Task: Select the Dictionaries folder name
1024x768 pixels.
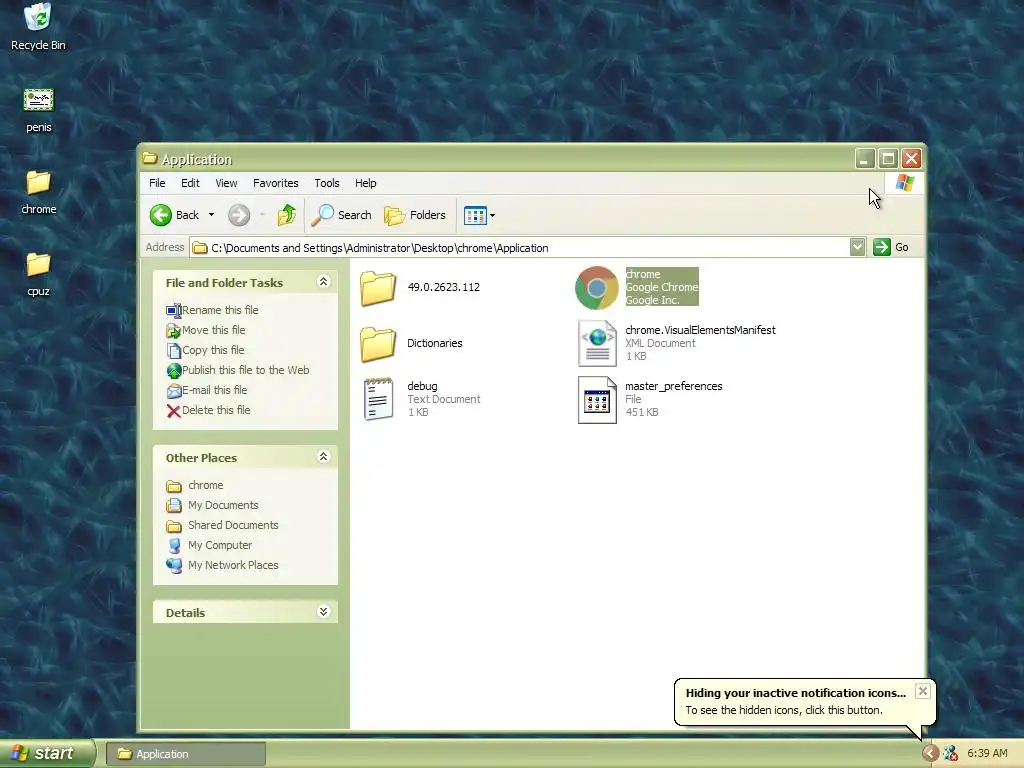Action: tap(434, 344)
